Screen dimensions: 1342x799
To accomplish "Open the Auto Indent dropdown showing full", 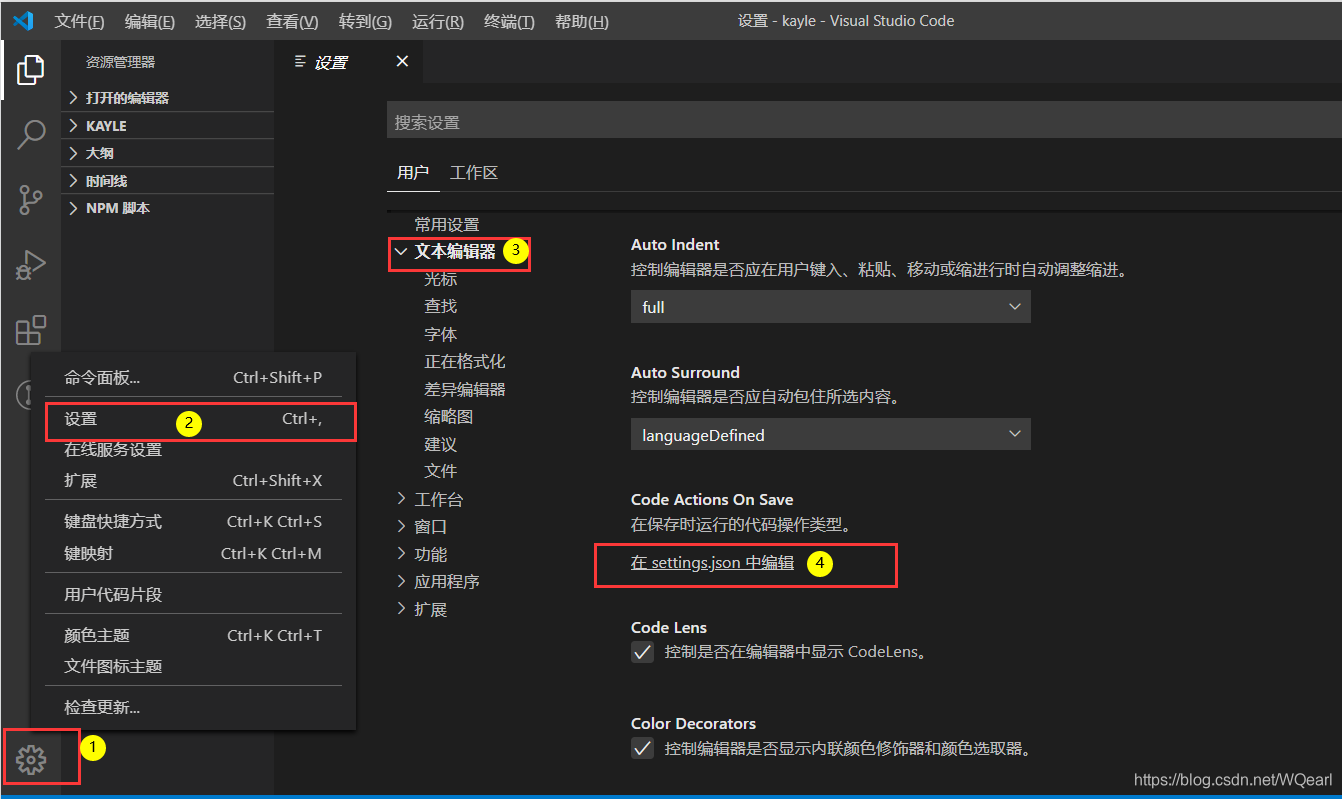I will click(830, 307).
